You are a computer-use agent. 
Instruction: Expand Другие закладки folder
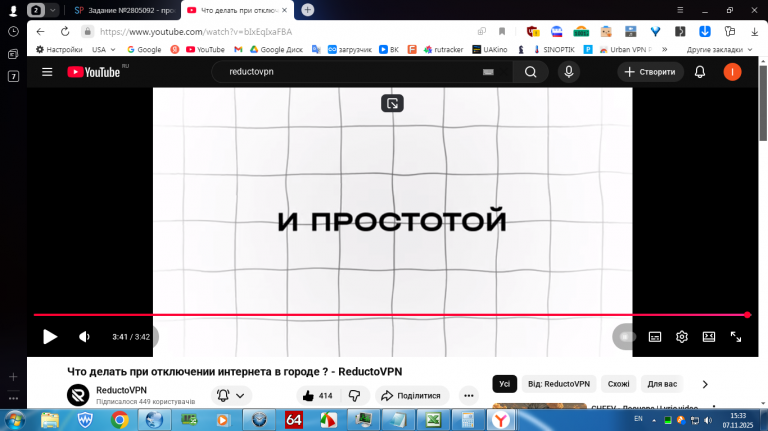click(x=719, y=49)
